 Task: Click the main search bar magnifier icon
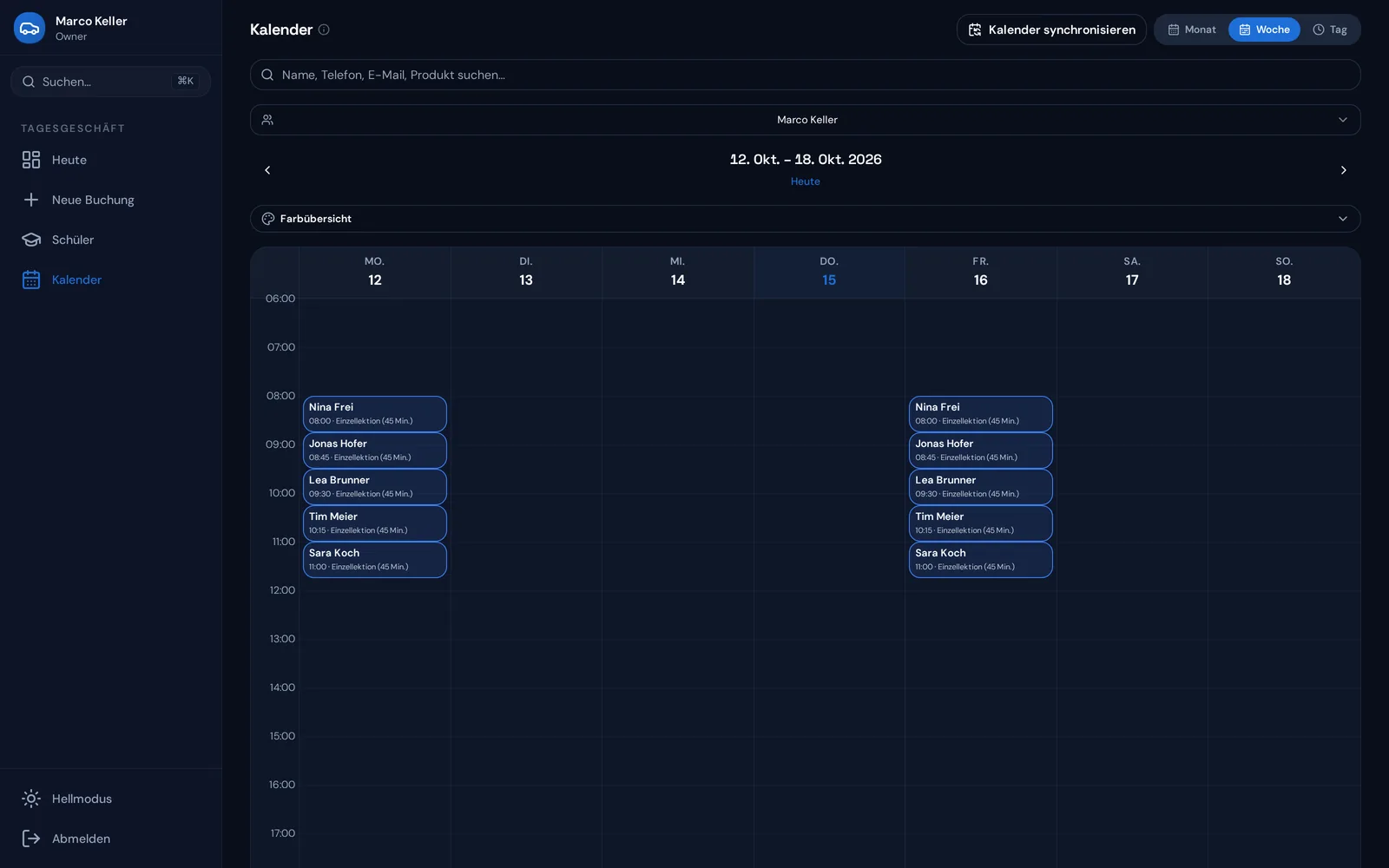click(x=267, y=75)
